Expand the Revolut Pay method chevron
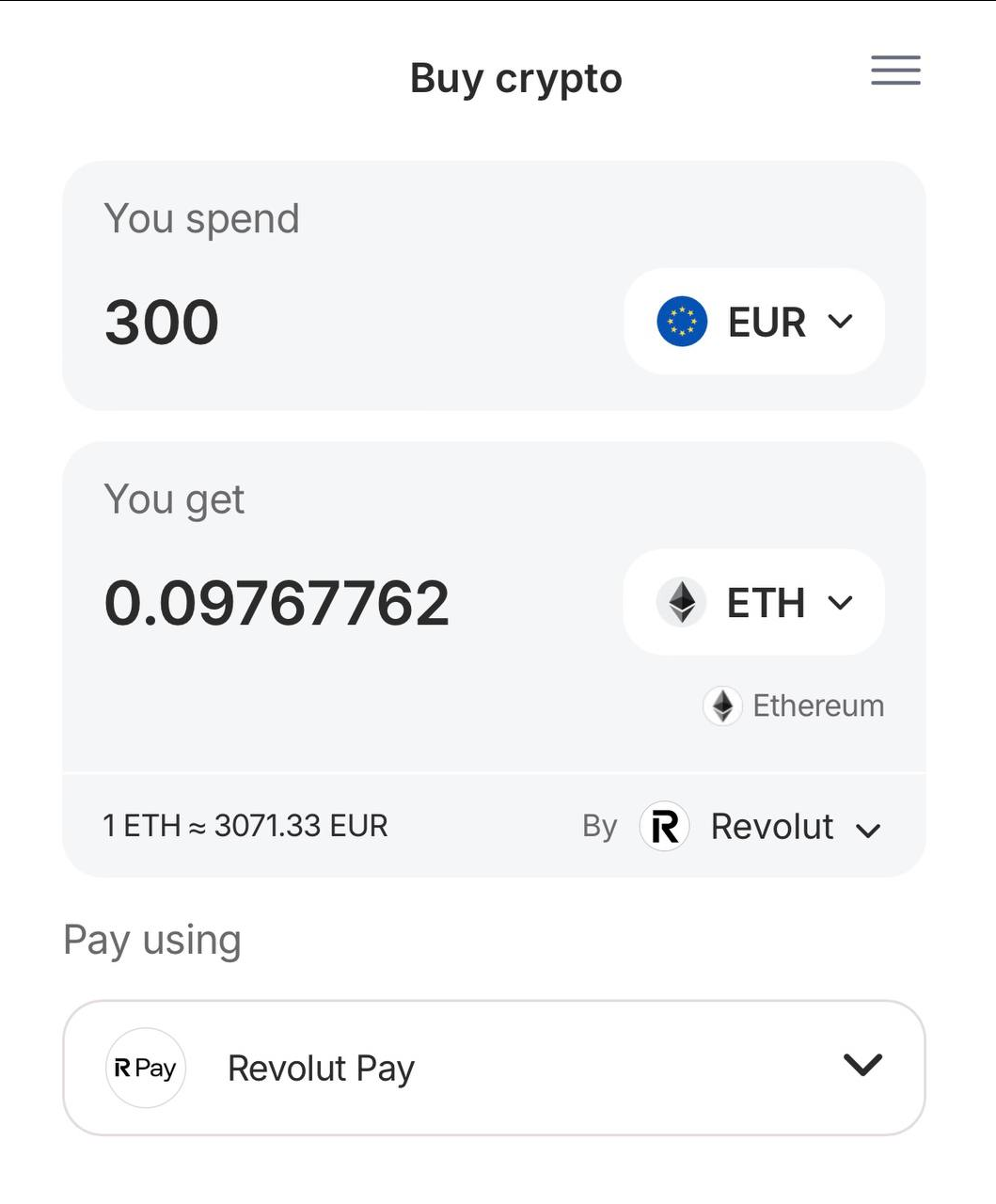 pyautogui.click(x=862, y=1065)
